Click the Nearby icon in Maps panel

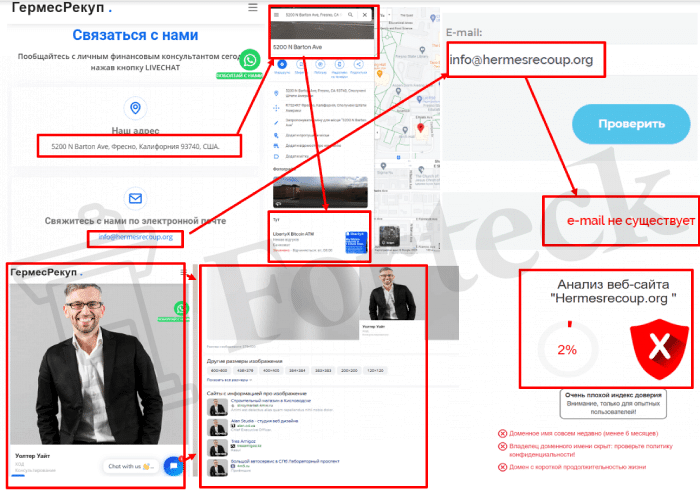click(320, 65)
